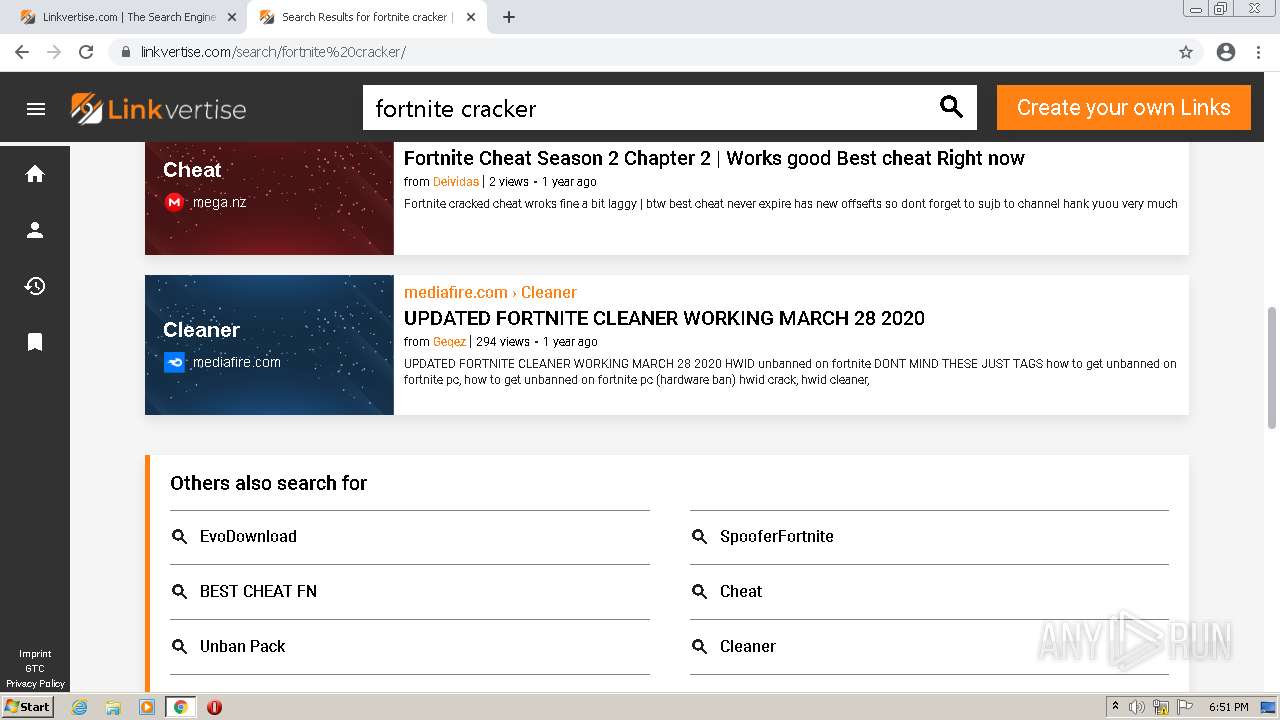Open the Windows Start menu

(28, 707)
